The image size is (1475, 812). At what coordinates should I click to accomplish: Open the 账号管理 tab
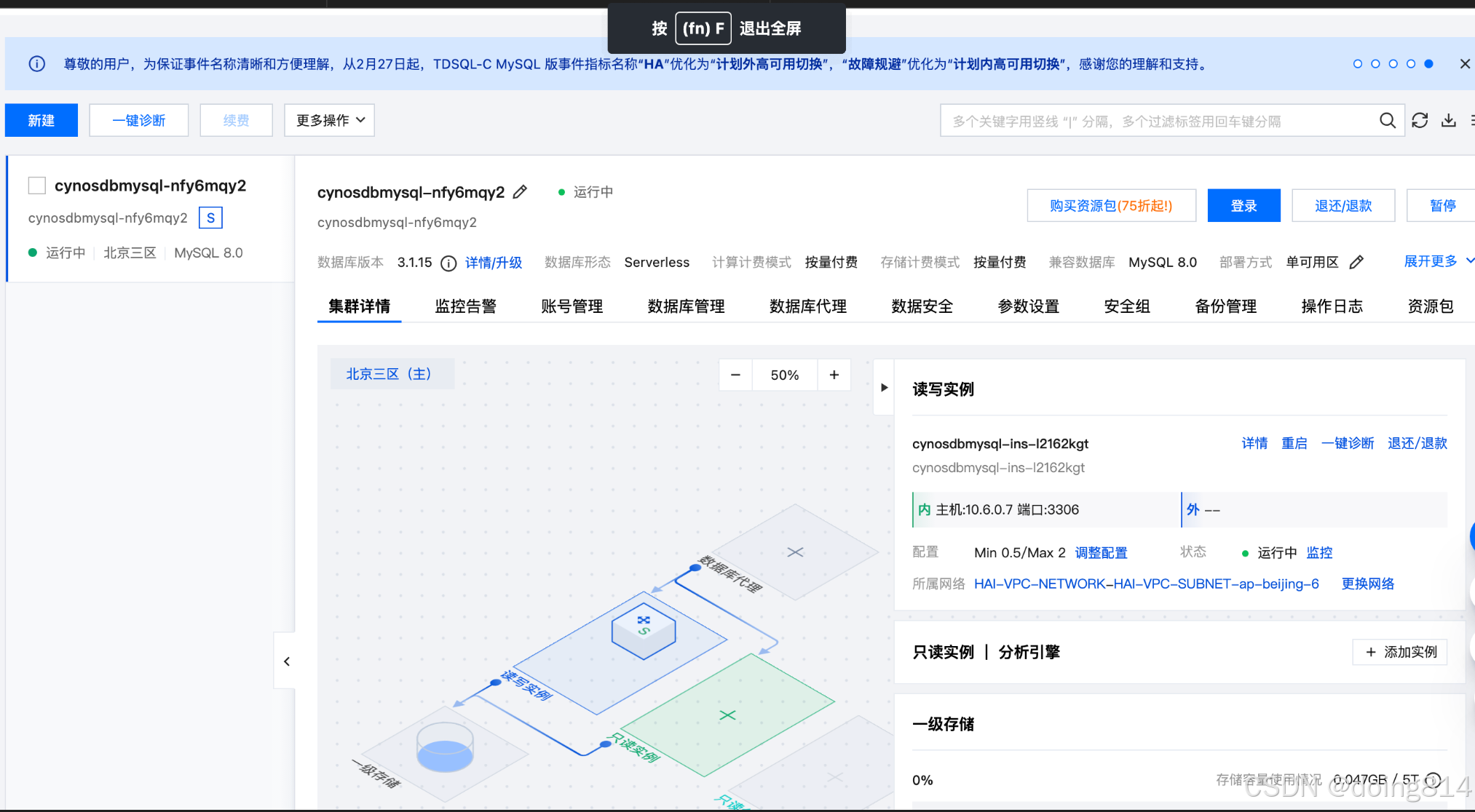pyautogui.click(x=572, y=306)
